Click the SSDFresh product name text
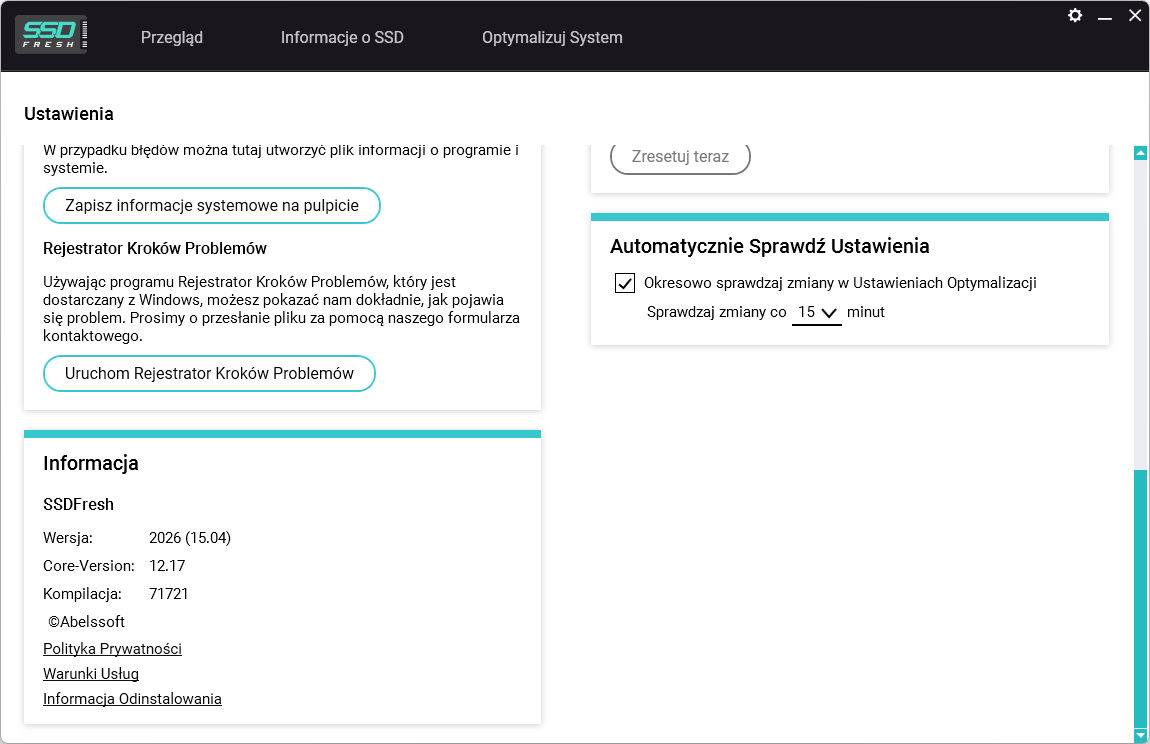 click(78, 504)
